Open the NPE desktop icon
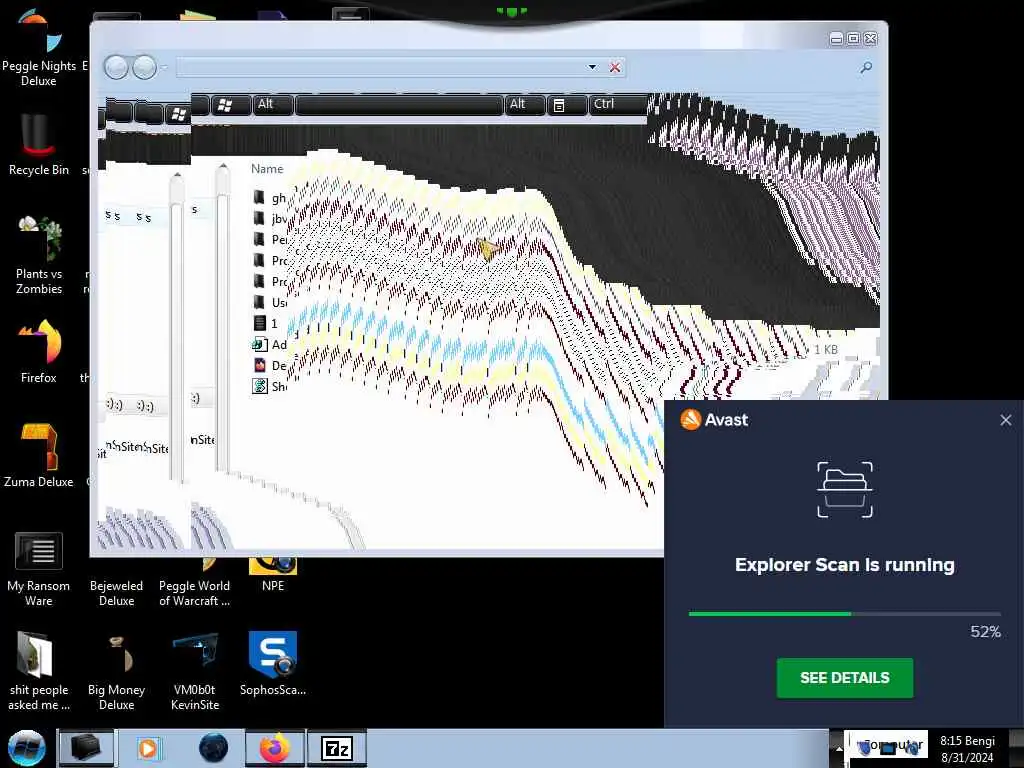 coord(273,575)
